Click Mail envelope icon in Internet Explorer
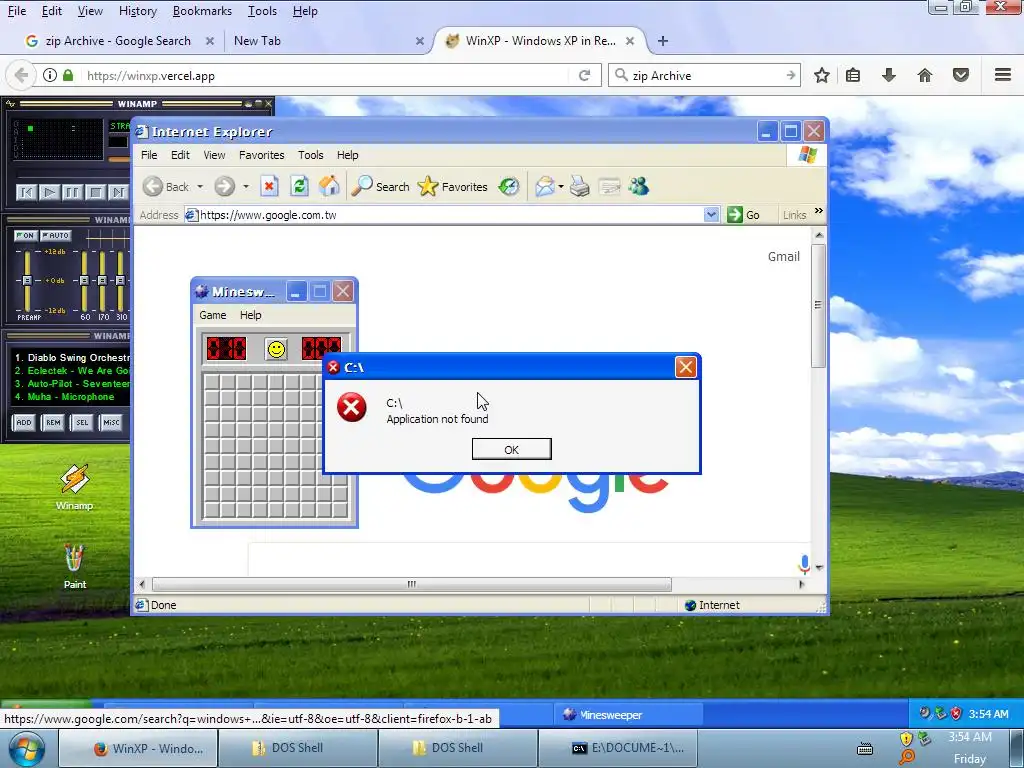Viewport: 1024px width, 768px height. 544,187
